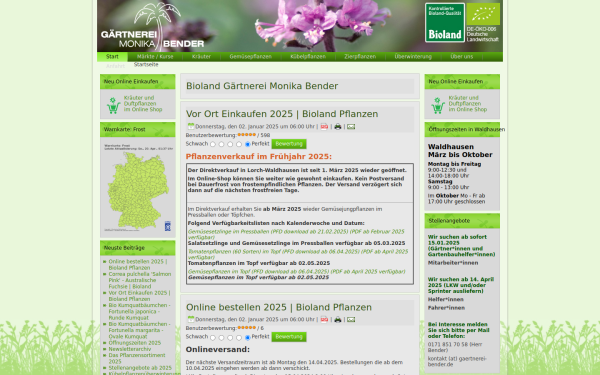Open right Kräuter und Duftpflanzen shop link

pyautogui.click(x=468, y=104)
